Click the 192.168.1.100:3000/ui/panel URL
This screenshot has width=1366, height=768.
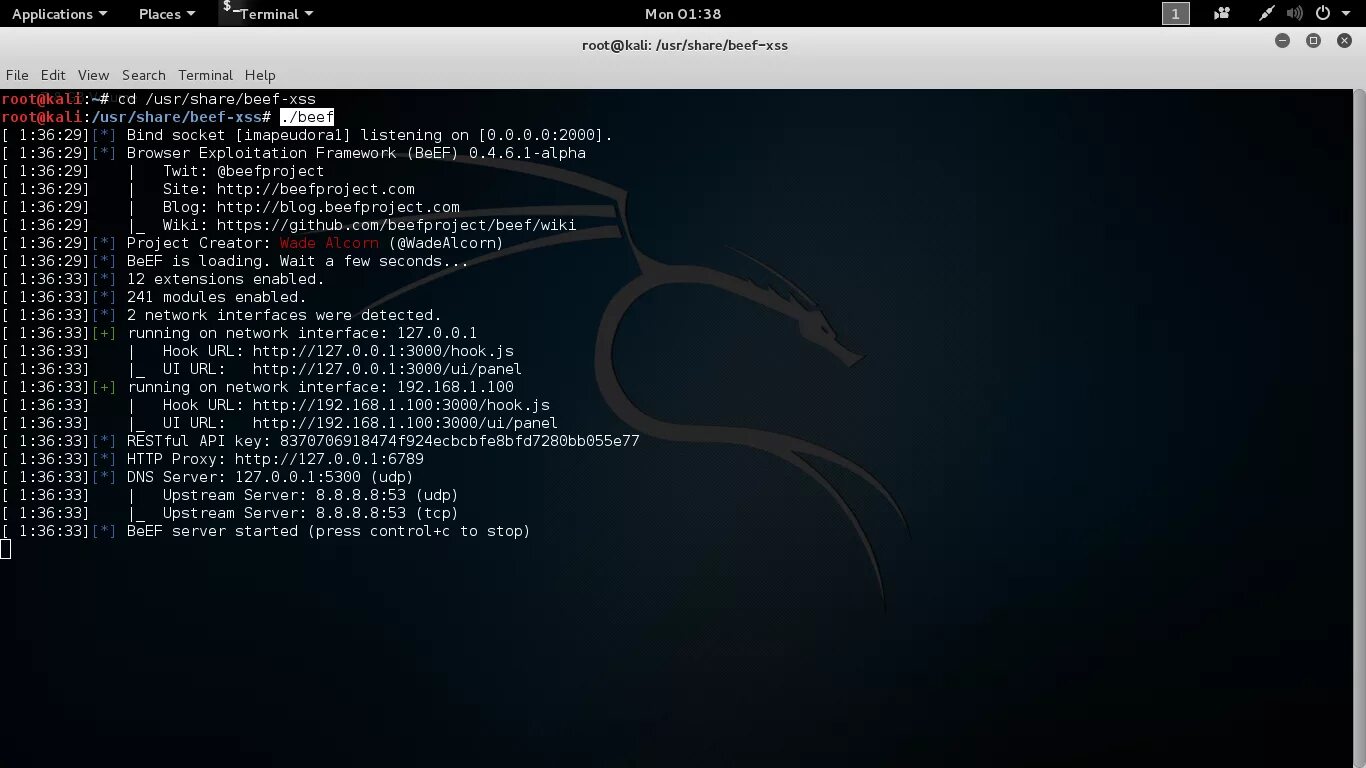click(x=405, y=423)
